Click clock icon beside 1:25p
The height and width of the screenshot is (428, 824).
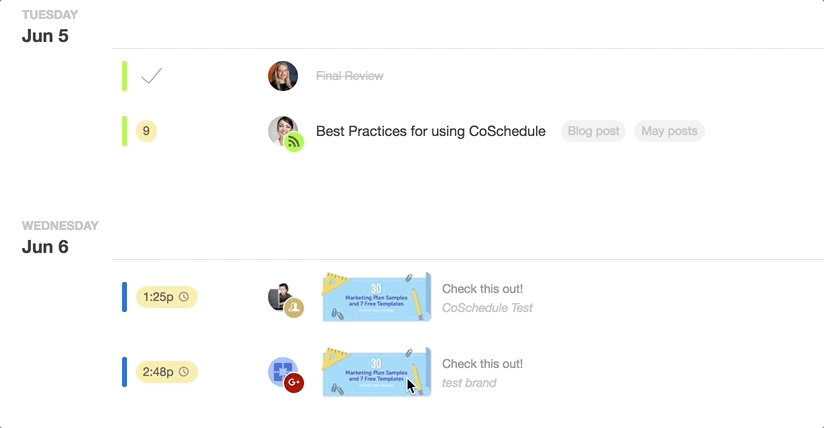pos(184,297)
